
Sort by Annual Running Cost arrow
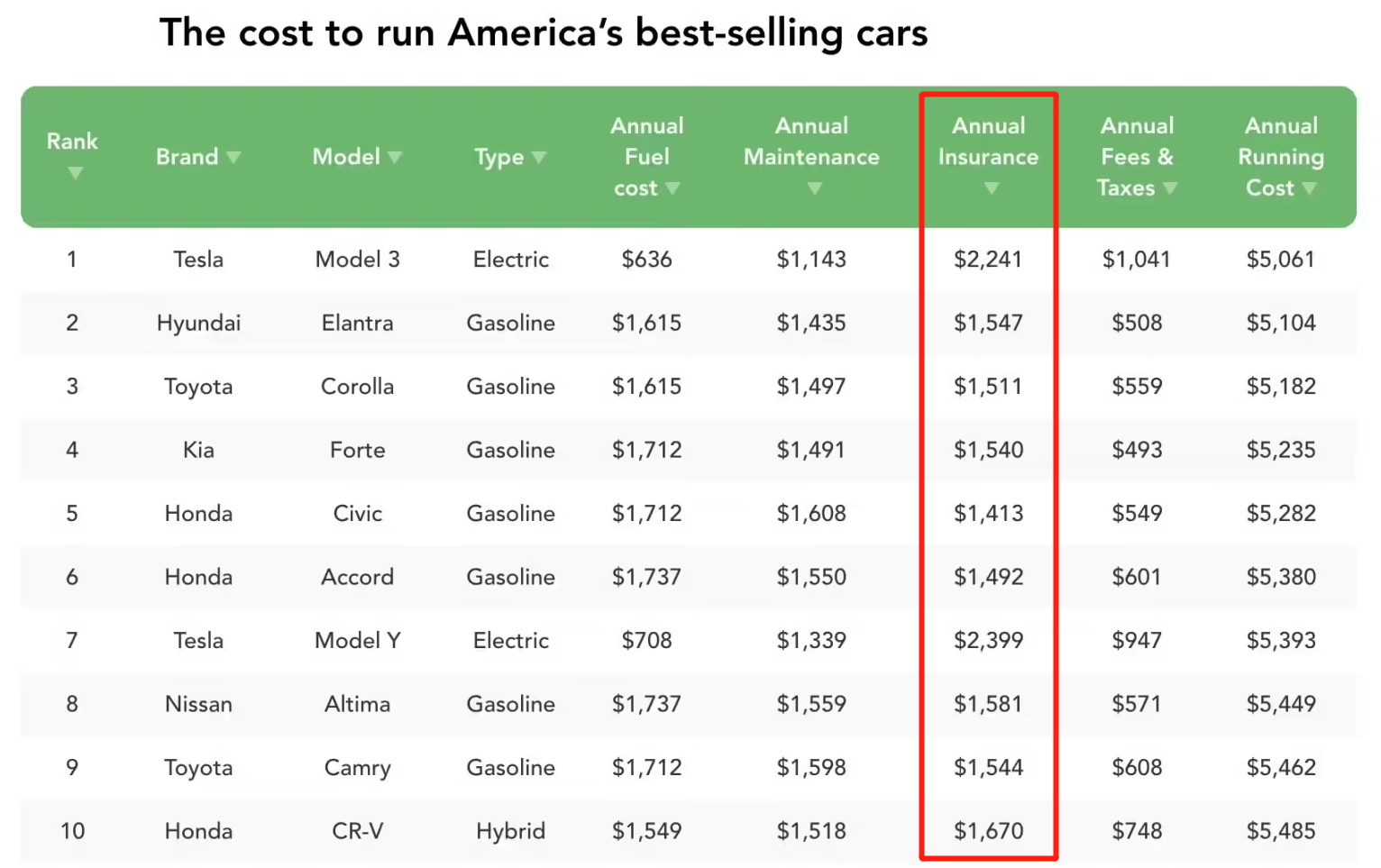tap(1309, 188)
